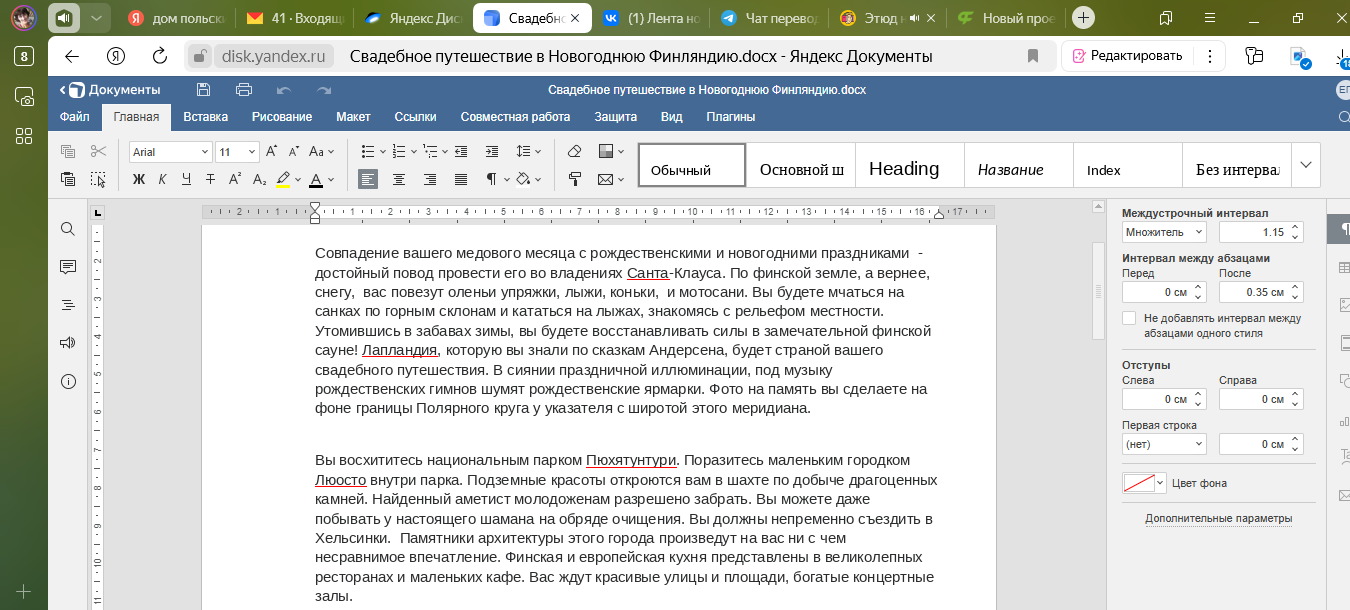This screenshot has height=610, width=1350.
Task: Decrease font size with the smaller A icon
Action: click(295, 152)
